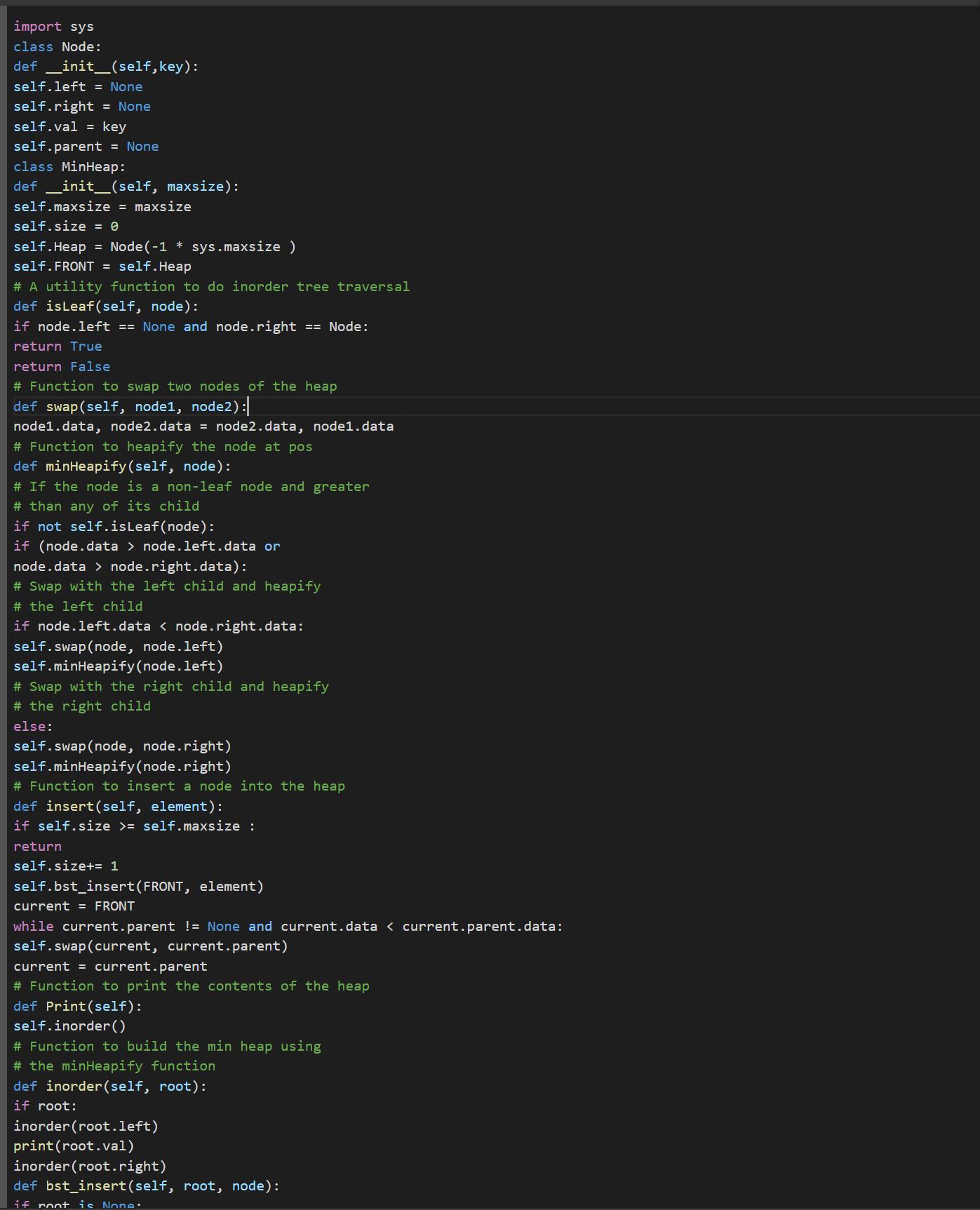Click the 'def swap(self, node1, node2):' line
The image size is (980, 1210).
coord(130,407)
